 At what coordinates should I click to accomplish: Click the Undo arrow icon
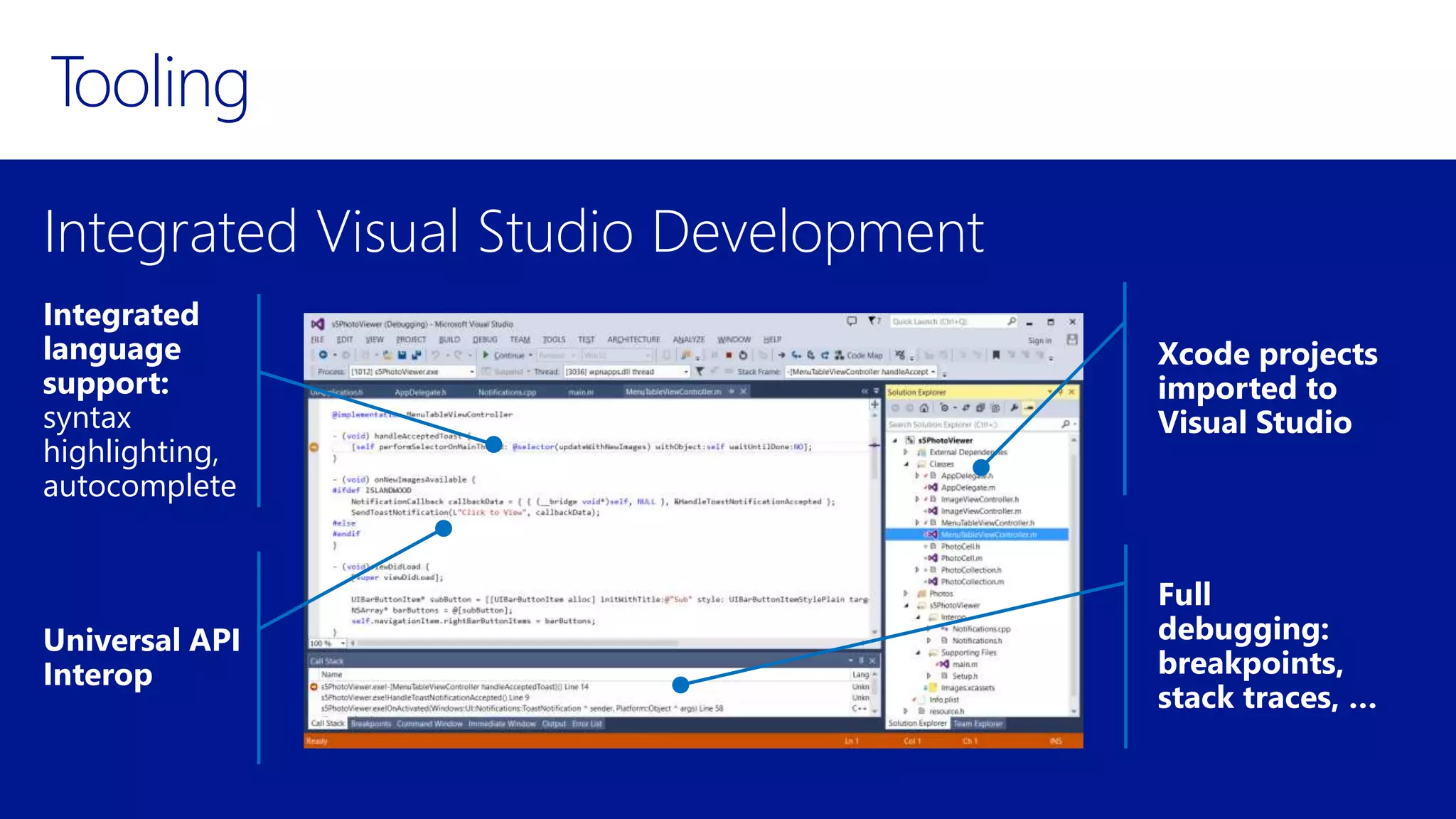pos(435,355)
